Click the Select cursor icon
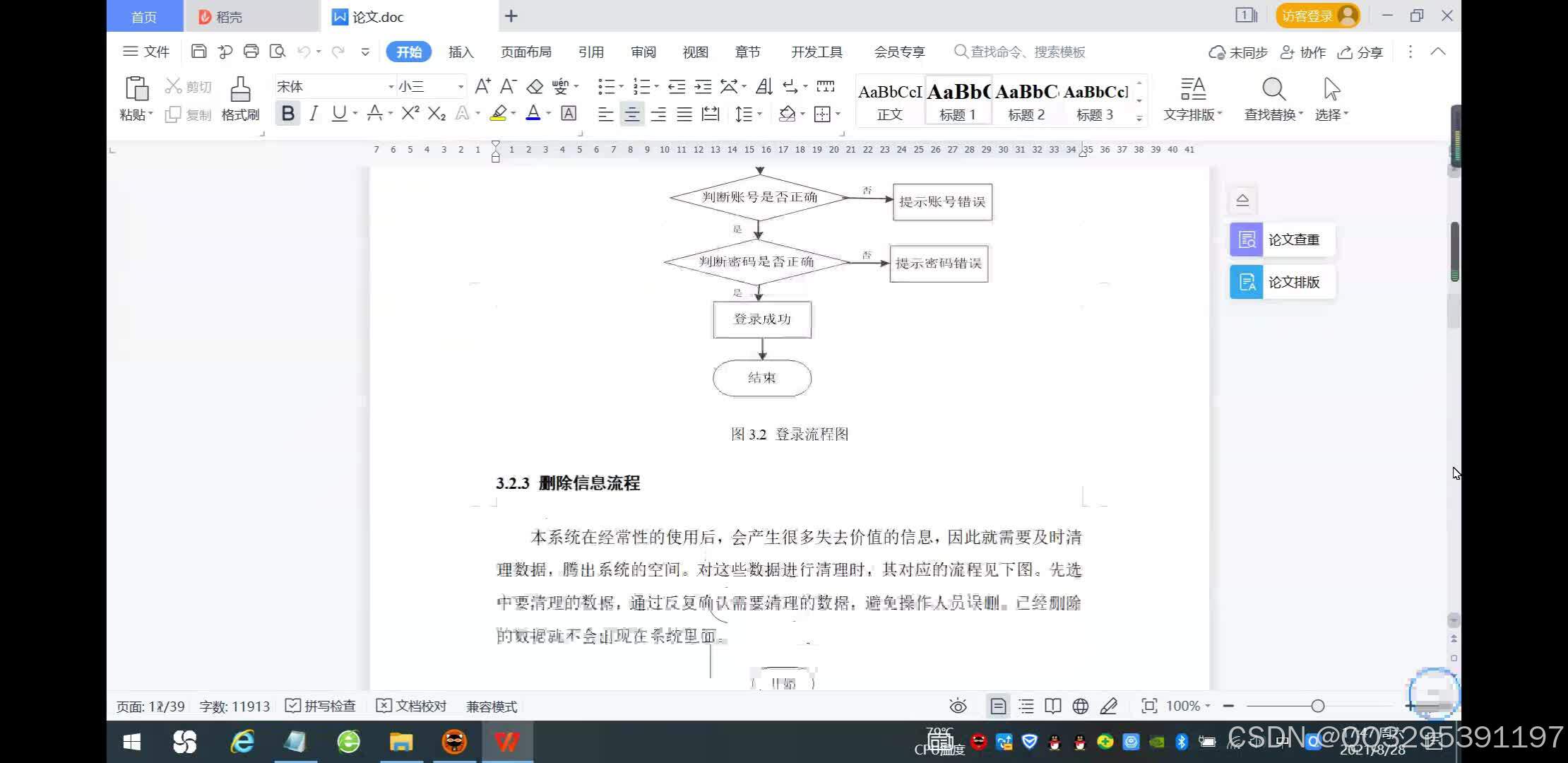Screen dimensions: 1568x763 point(1331,89)
